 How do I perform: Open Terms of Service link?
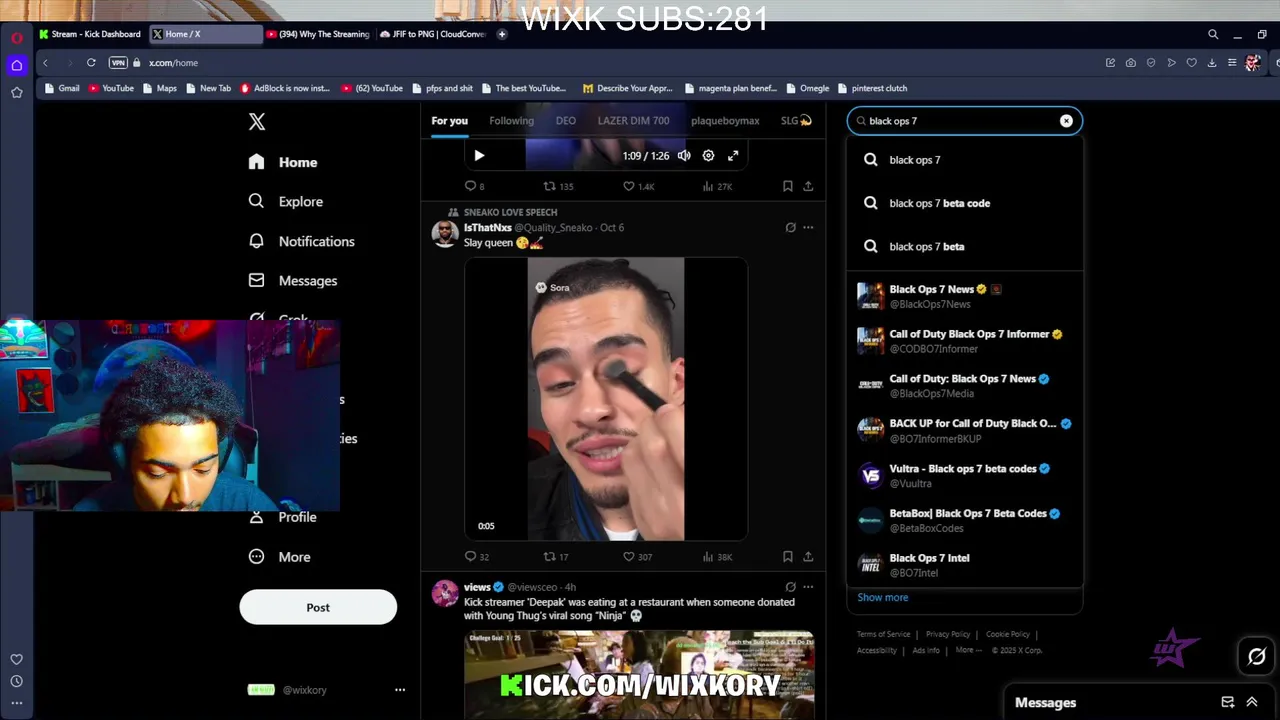click(x=883, y=634)
